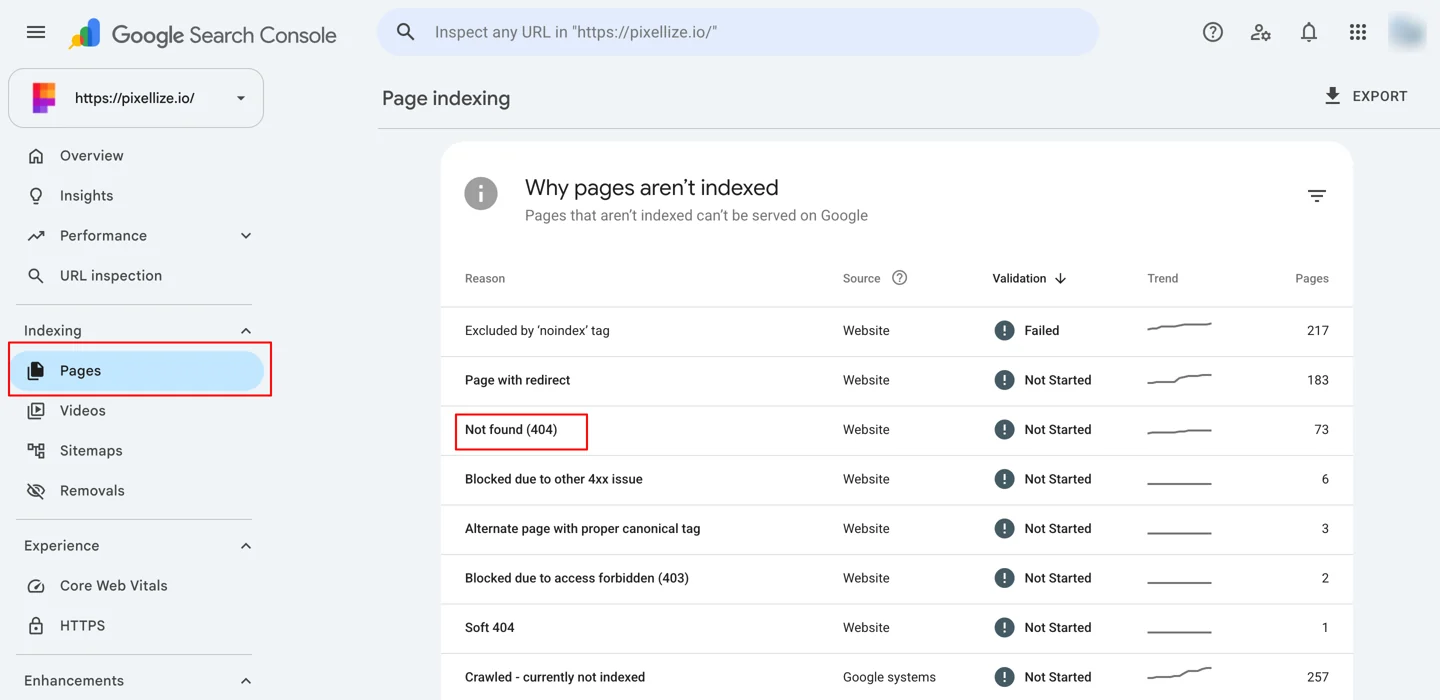The image size is (1440, 700).
Task: Click the trend sparkline for Page with redirect
Action: pos(1179,379)
